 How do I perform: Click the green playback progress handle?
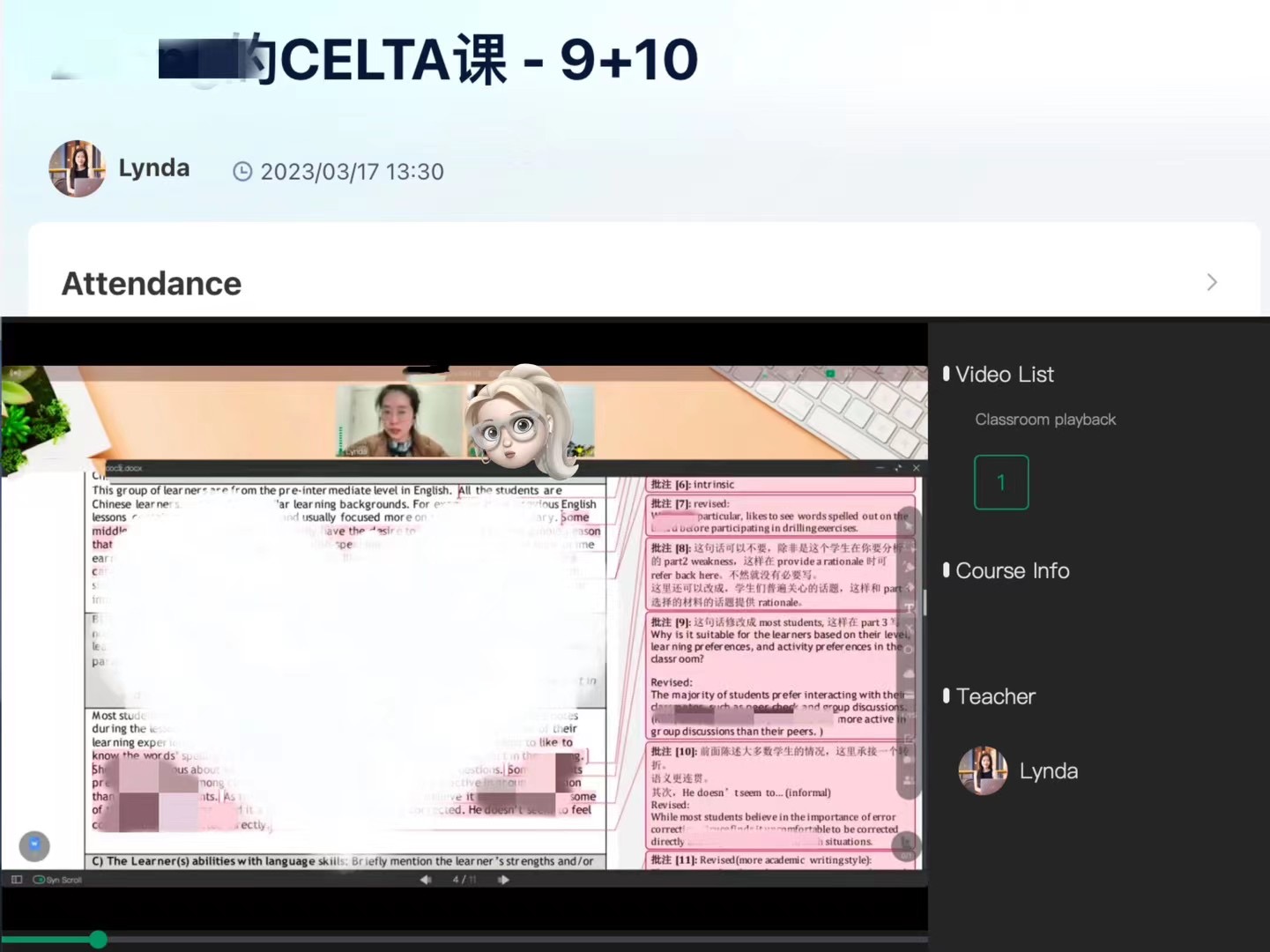(x=98, y=940)
